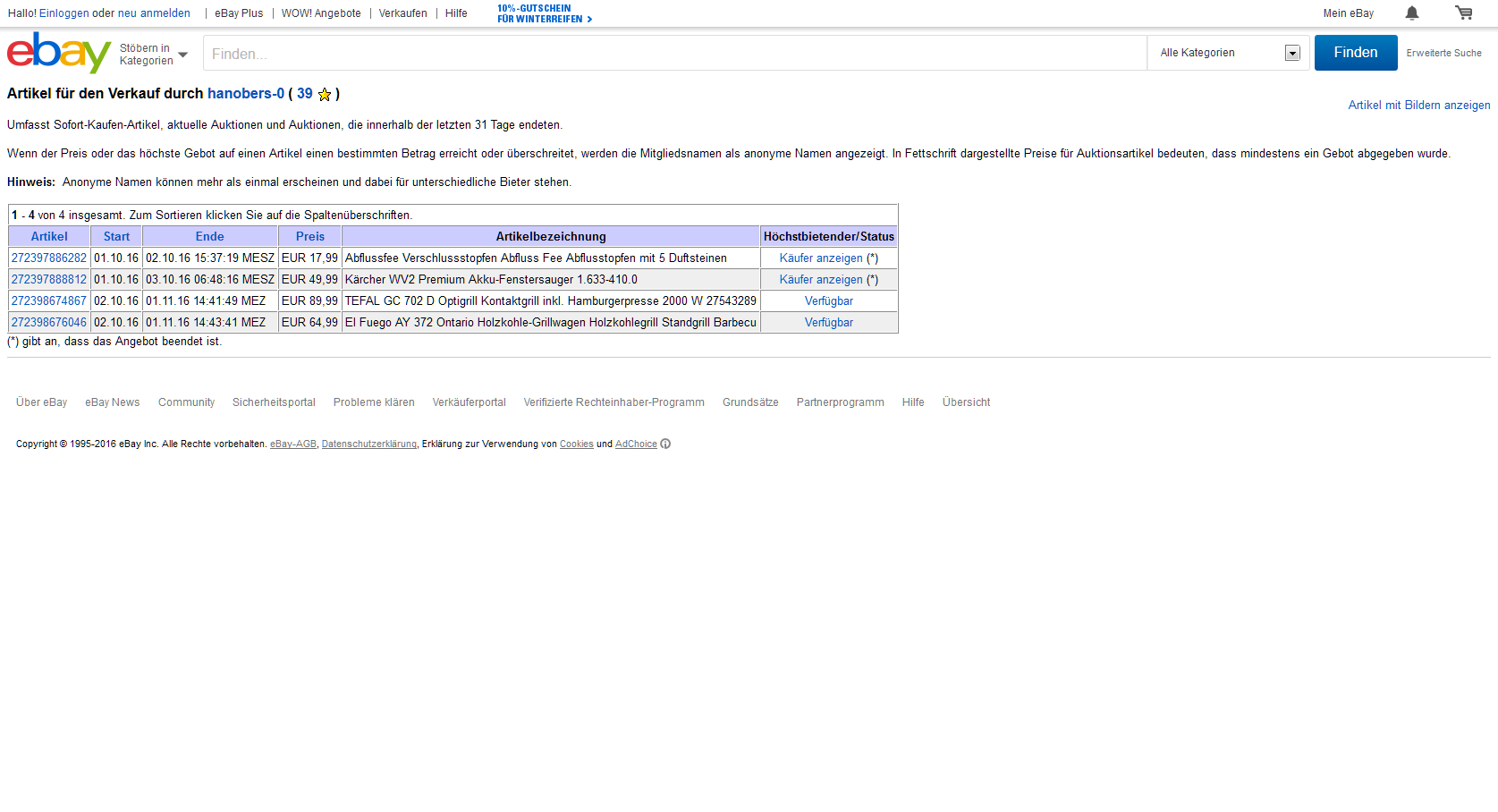This screenshot has height=812, width=1498.
Task: Click the yellow feedback star icon
Action: pos(325,94)
